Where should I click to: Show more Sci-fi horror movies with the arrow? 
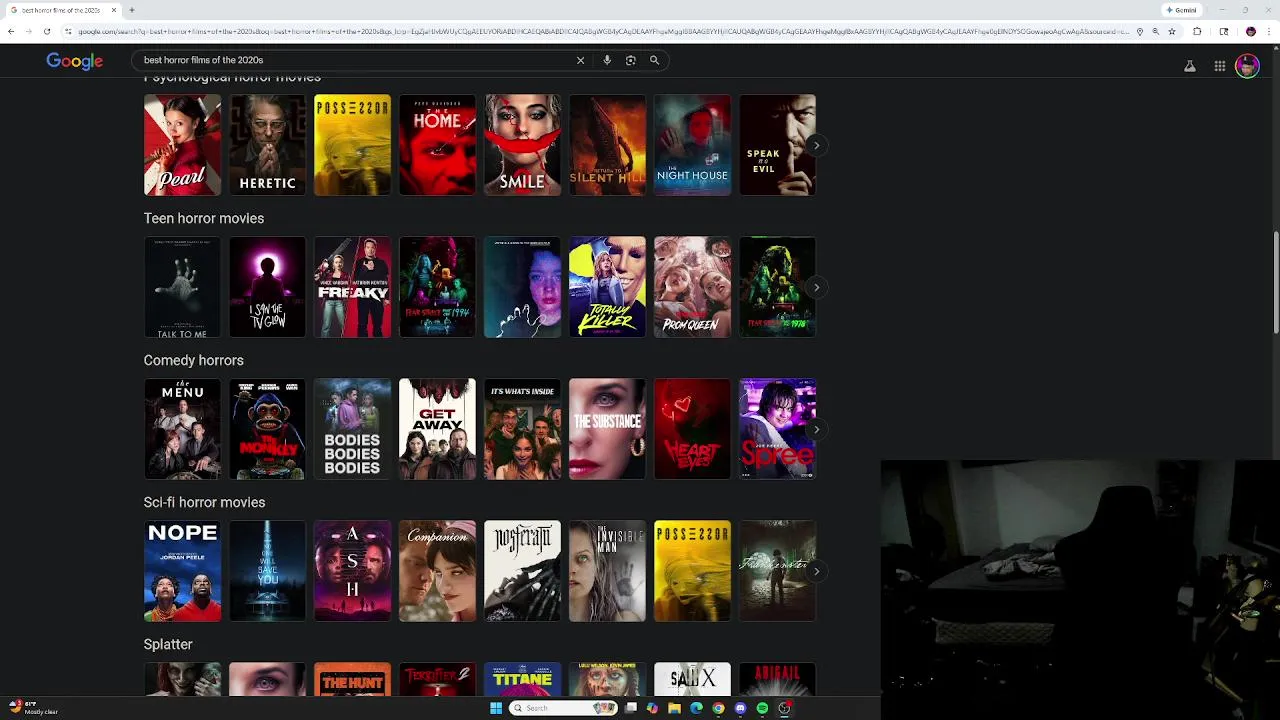(x=816, y=571)
